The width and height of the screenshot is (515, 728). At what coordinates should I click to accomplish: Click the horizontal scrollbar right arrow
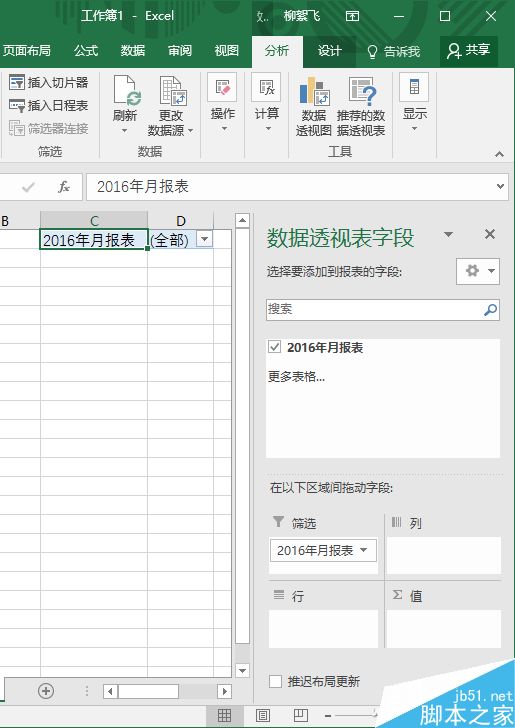[x=225, y=691]
